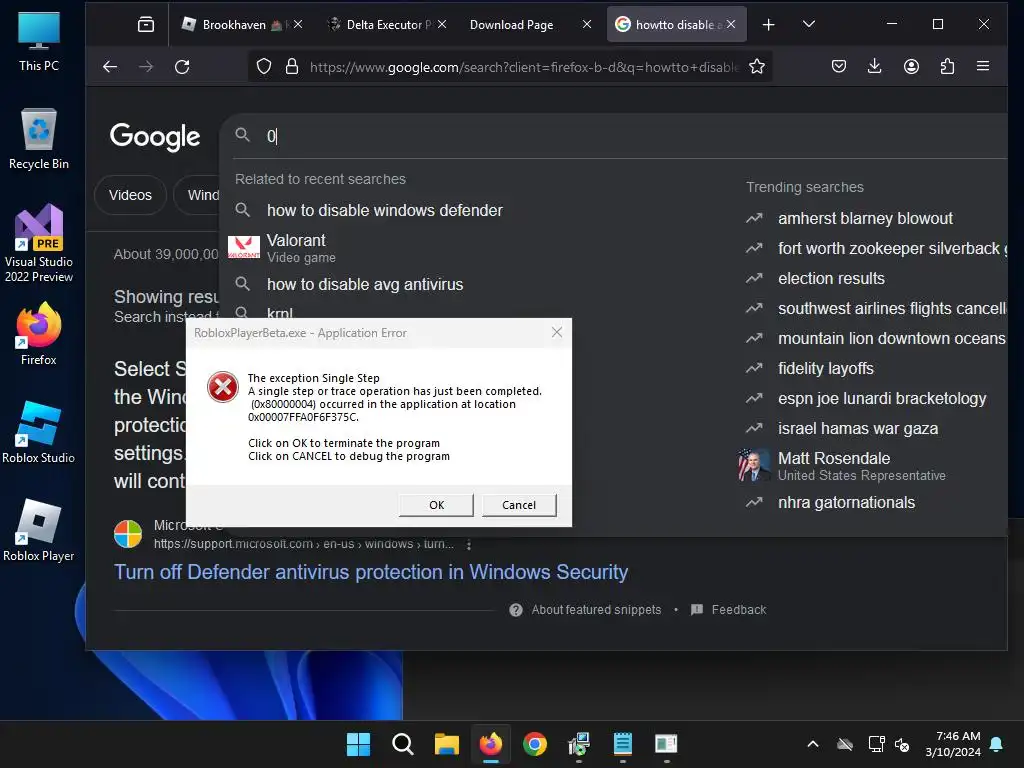Show hidden system tray icons chevron
This screenshot has height=768, width=1024.
813,744
